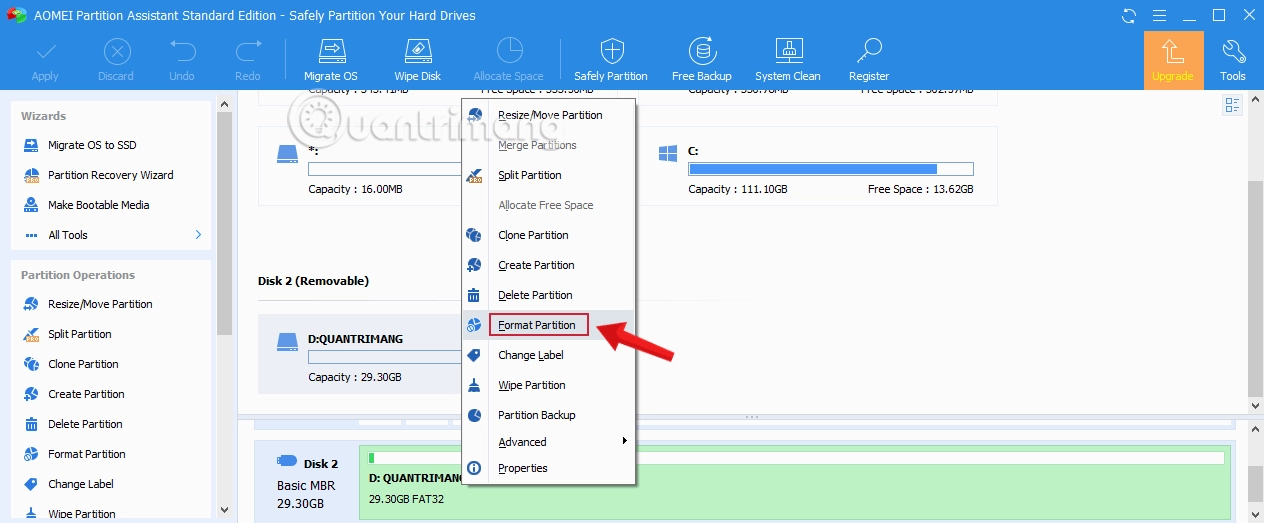This screenshot has height=523, width=1264.
Task: Click the D:QUANTRIMANG usage bar in disk list
Action: tap(385, 357)
